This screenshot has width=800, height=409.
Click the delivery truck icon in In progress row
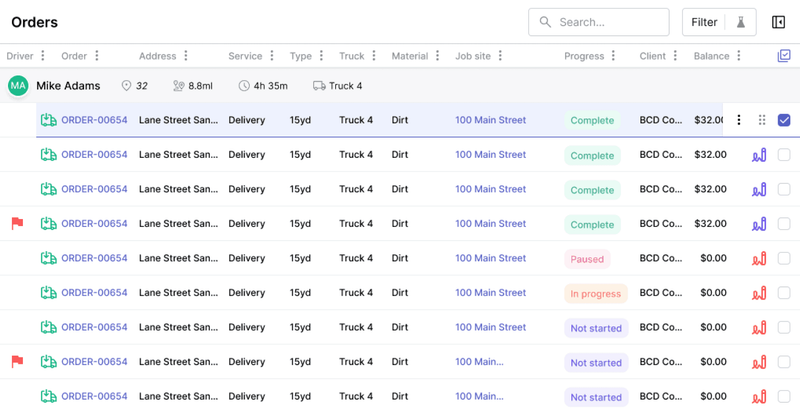(48, 293)
